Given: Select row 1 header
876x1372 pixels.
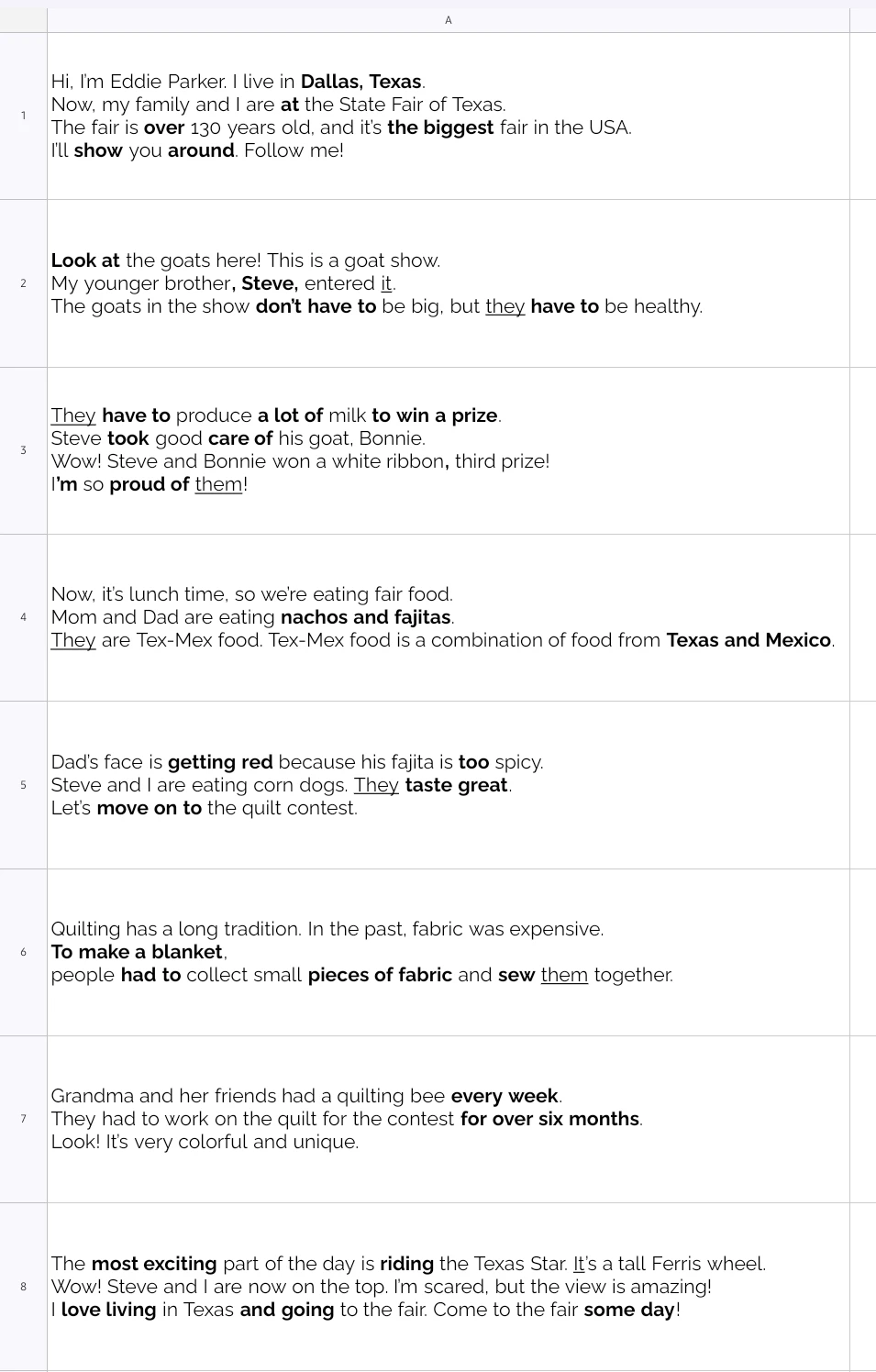Looking at the screenshot, I should tap(23, 116).
